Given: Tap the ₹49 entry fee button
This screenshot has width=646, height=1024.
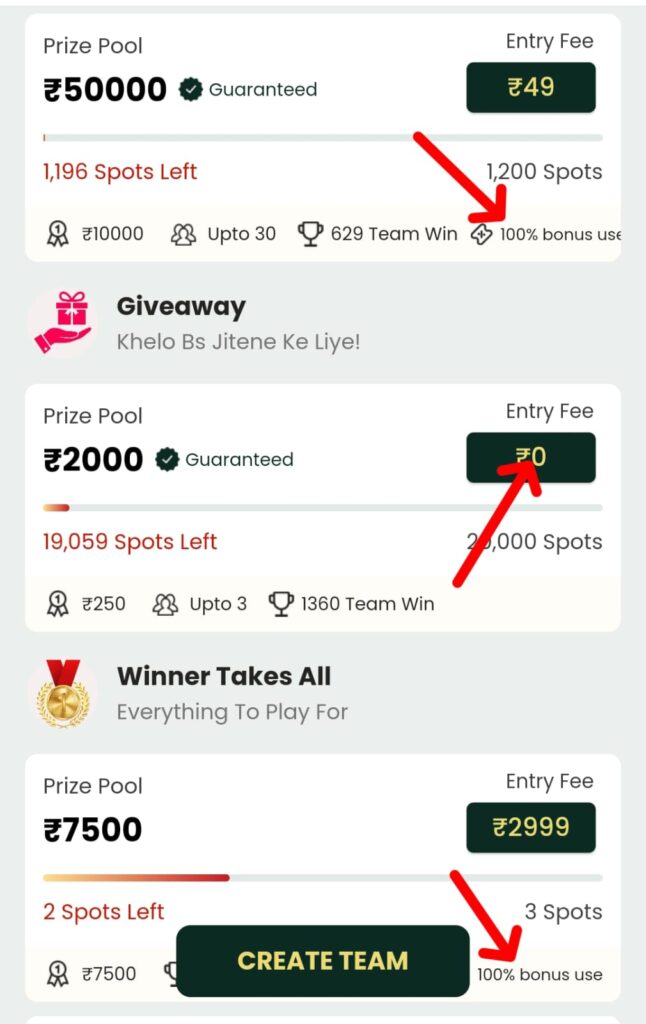Looking at the screenshot, I should 530,87.
